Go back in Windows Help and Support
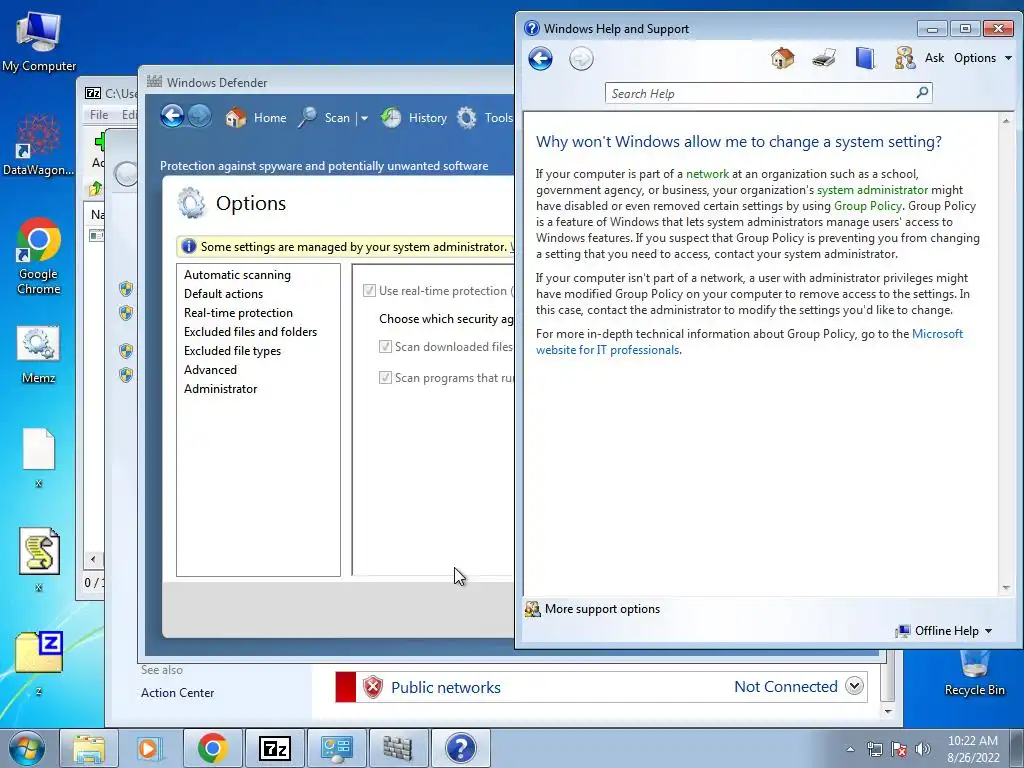This screenshot has height=768, width=1024. 540,59
